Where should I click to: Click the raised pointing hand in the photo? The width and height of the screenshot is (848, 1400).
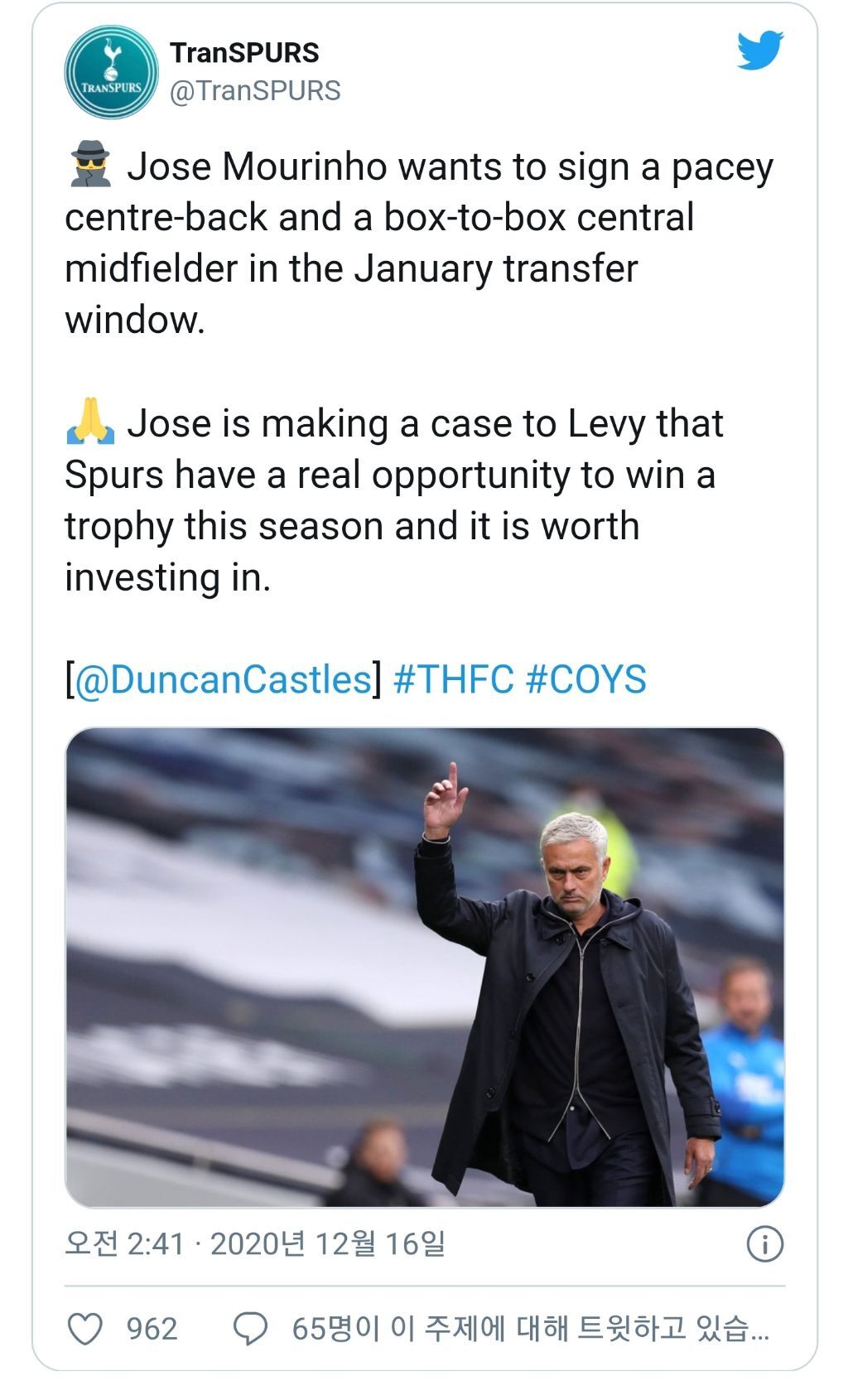click(444, 801)
